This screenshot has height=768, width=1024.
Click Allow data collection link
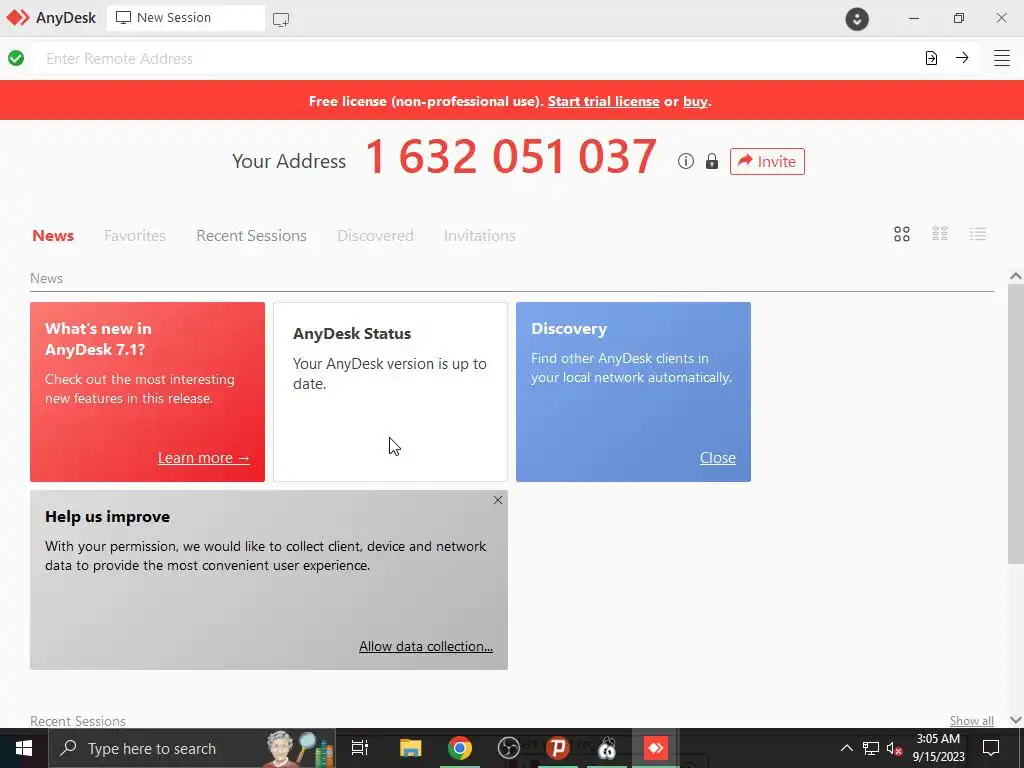pyautogui.click(x=426, y=646)
